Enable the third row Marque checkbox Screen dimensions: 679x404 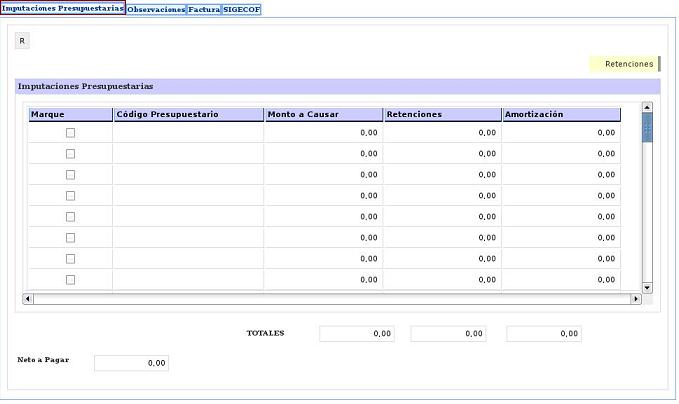(70, 174)
